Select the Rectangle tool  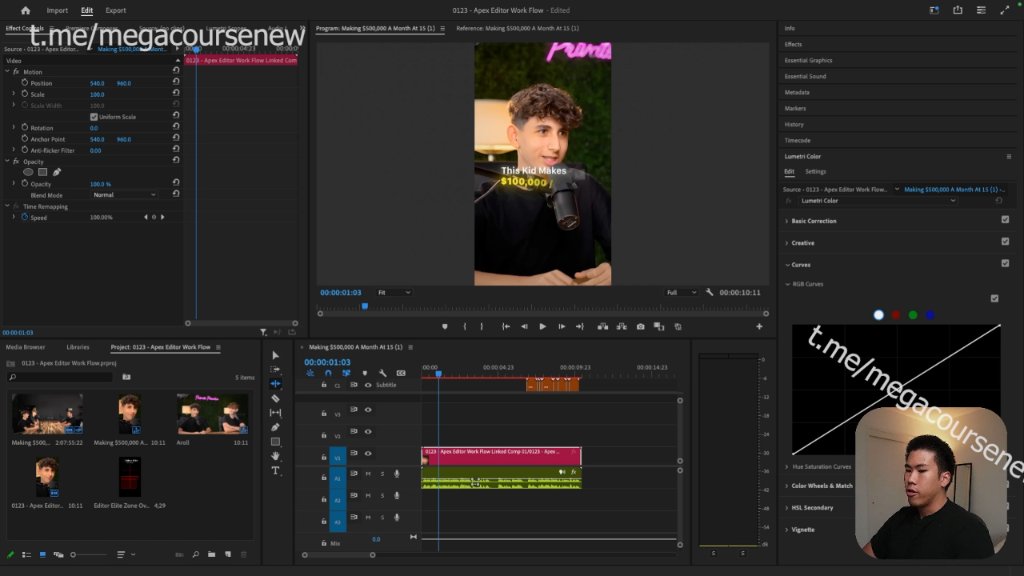pyautogui.click(x=276, y=441)
